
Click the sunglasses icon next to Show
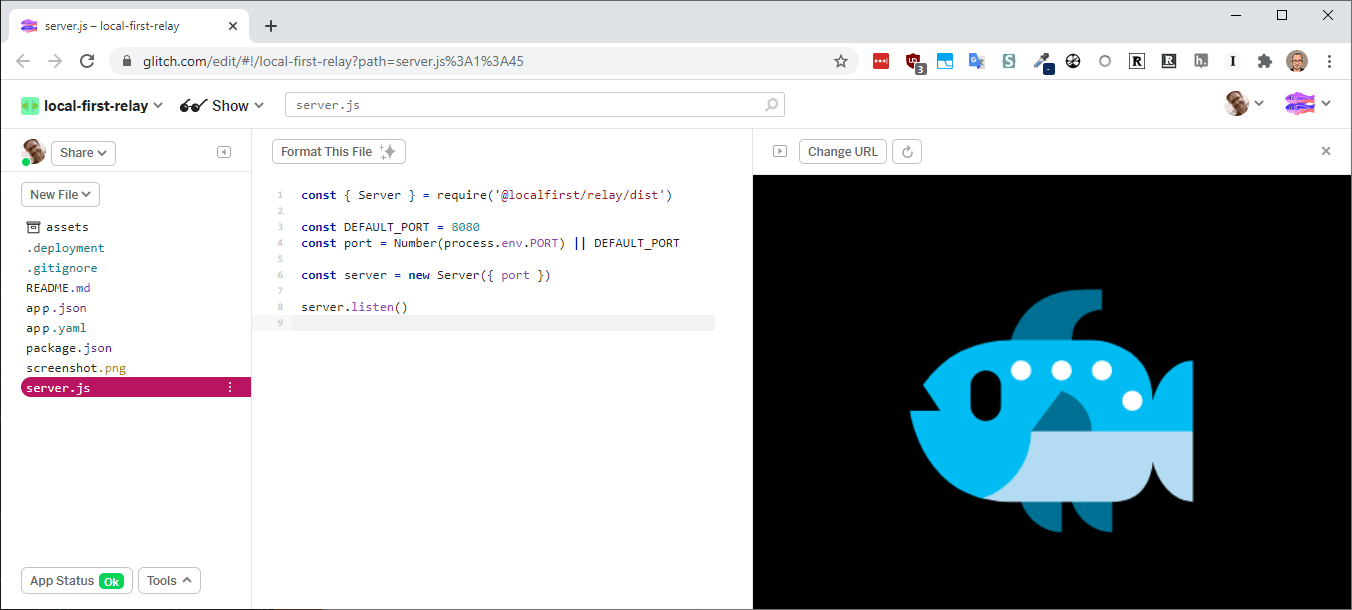[x=191, y=105]
